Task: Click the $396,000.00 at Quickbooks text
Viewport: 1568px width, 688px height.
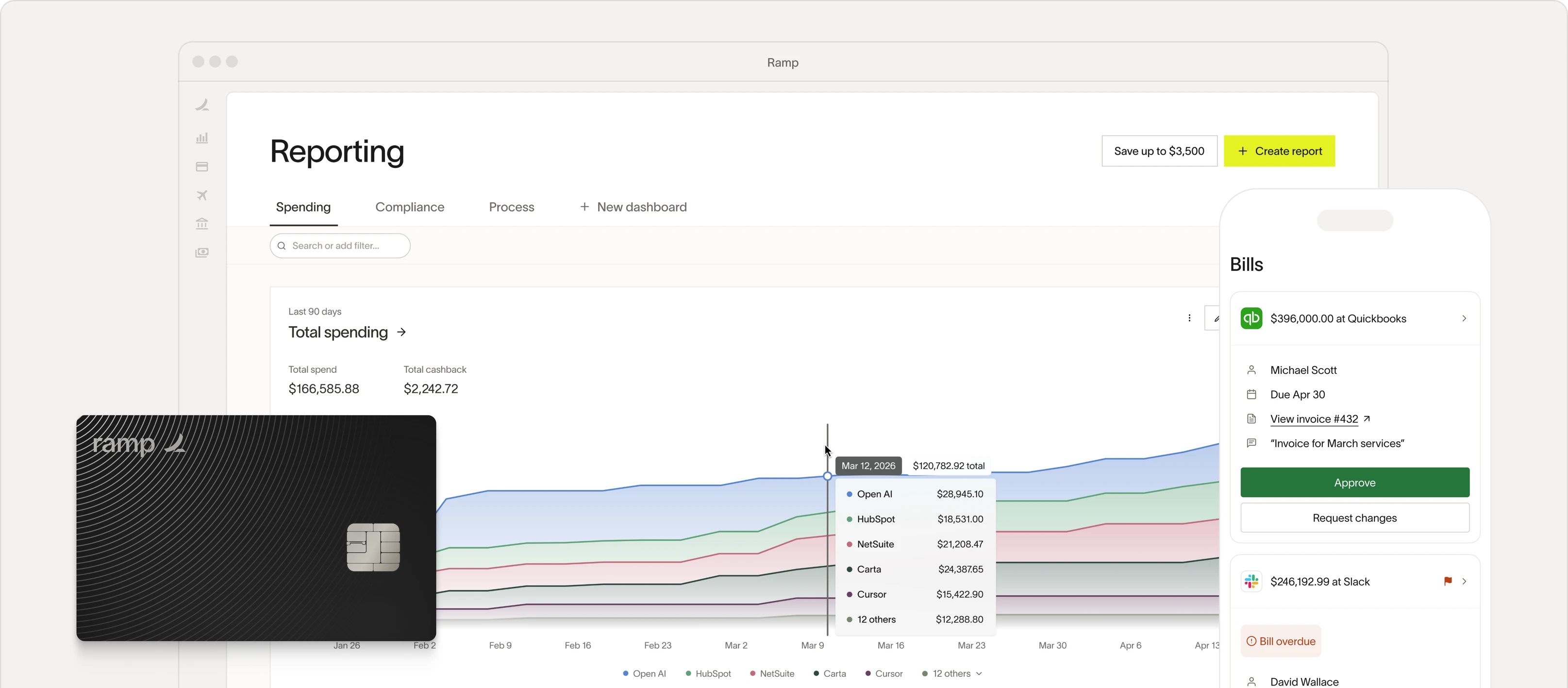Action: pyautogui.click(x=1338, y=319)
